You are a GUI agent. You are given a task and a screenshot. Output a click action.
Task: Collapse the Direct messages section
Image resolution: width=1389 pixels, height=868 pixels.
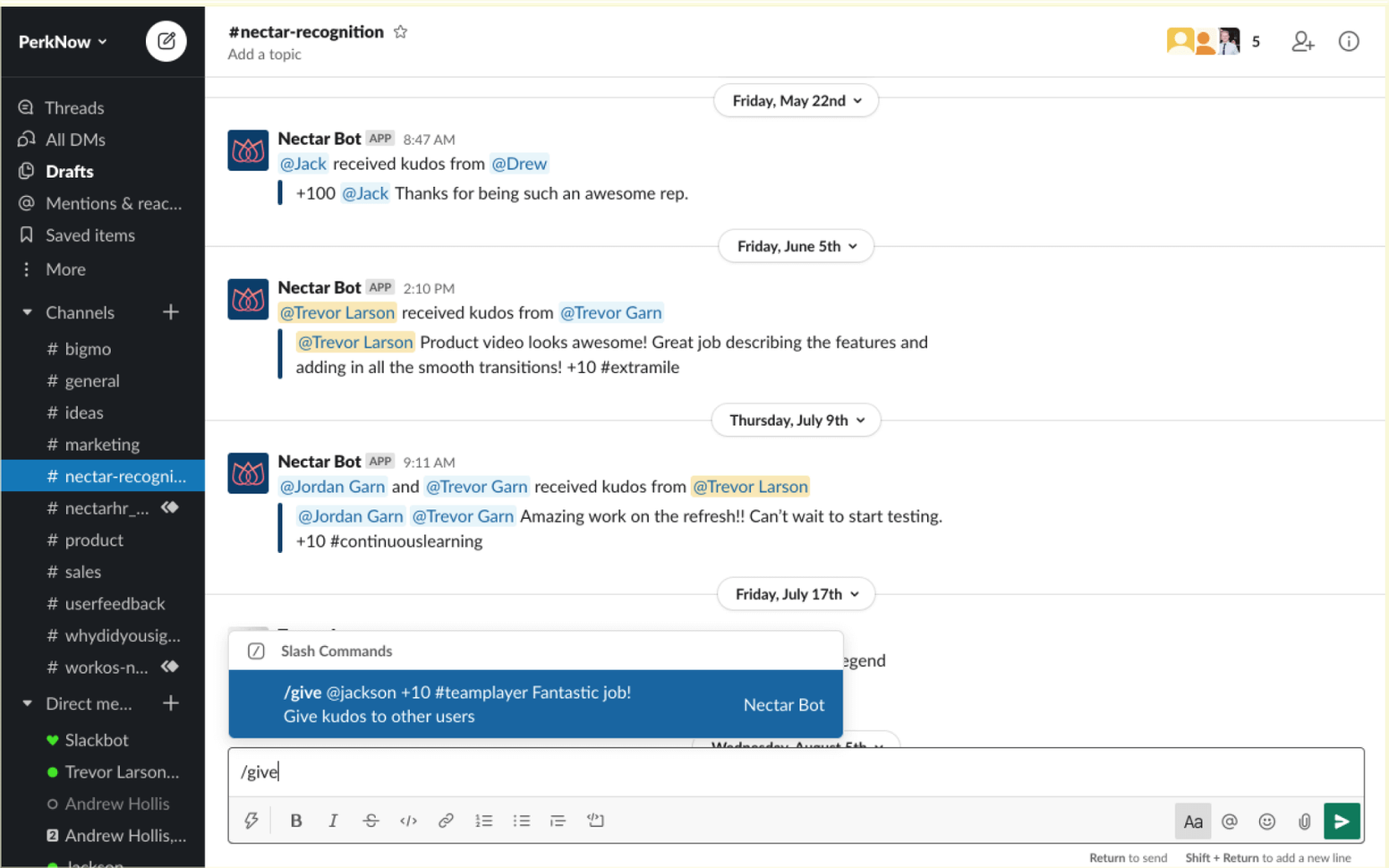click(27, 703)
